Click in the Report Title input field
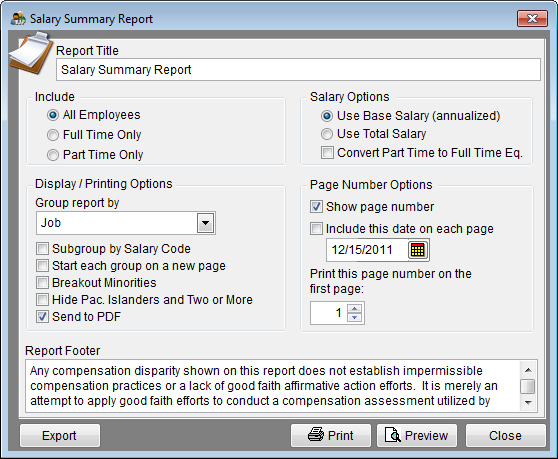 (x=298, y=70)
